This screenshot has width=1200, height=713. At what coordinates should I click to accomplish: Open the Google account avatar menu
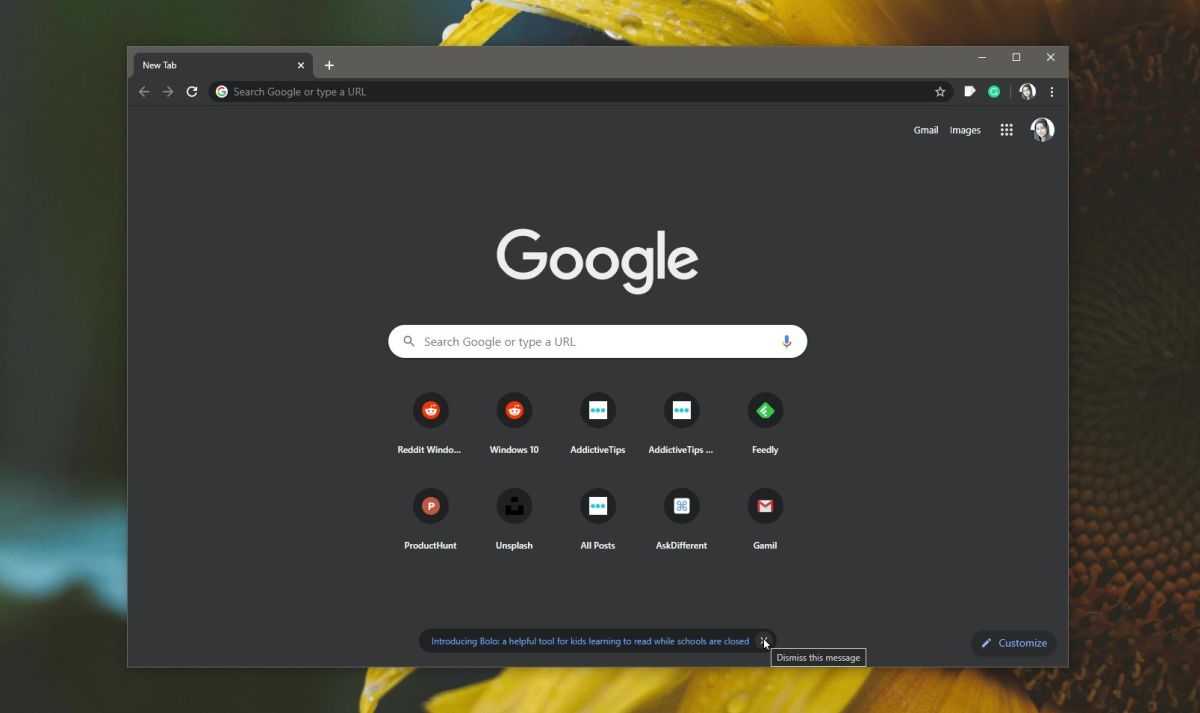[x=1042, y=129]
